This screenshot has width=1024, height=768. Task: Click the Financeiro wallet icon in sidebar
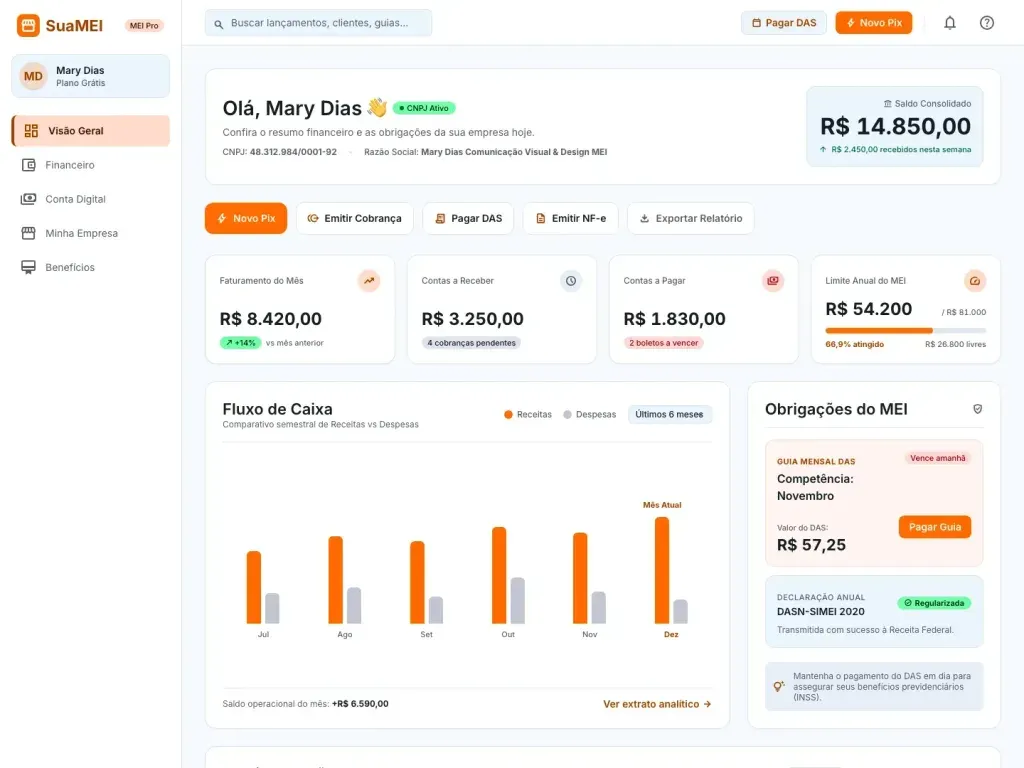(x=29, y=165)
